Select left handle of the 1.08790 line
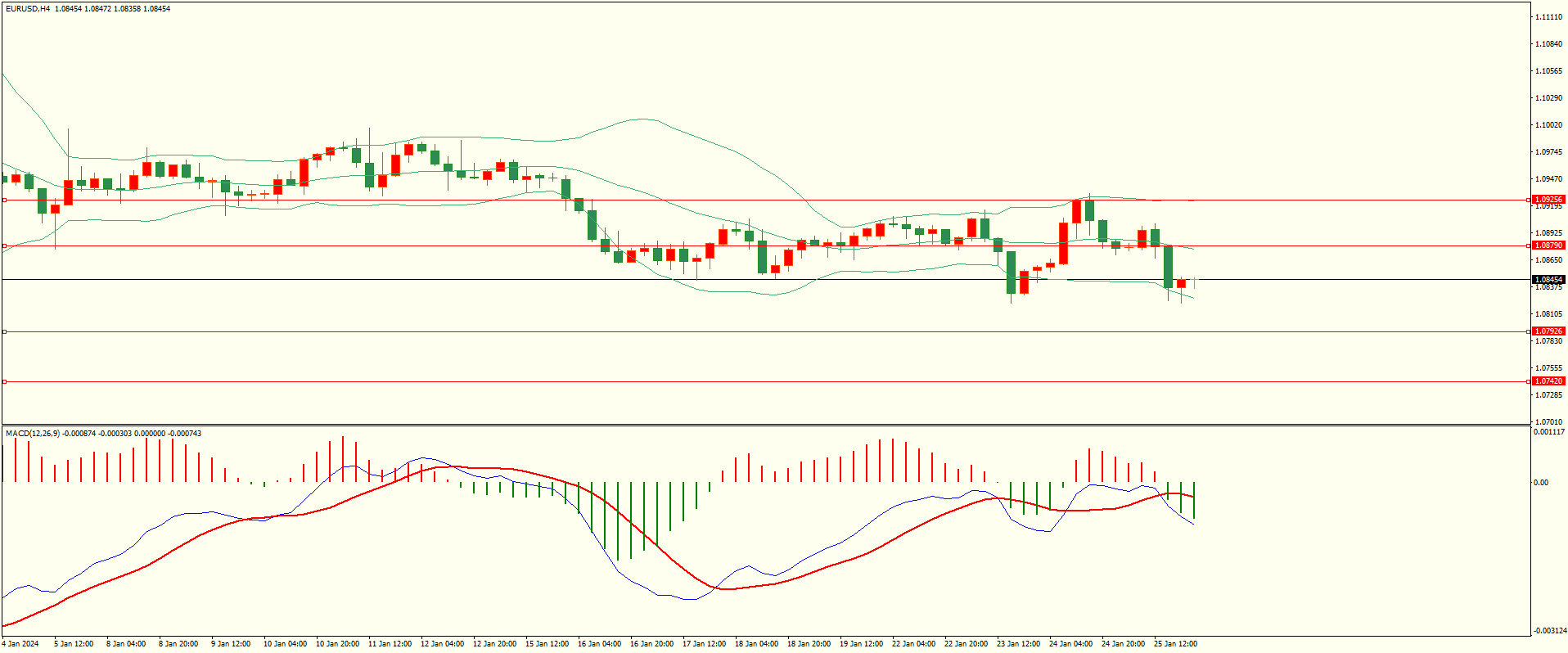This screenshot has width=1568, height=653. pyautogui.click(x=5, y=245)
